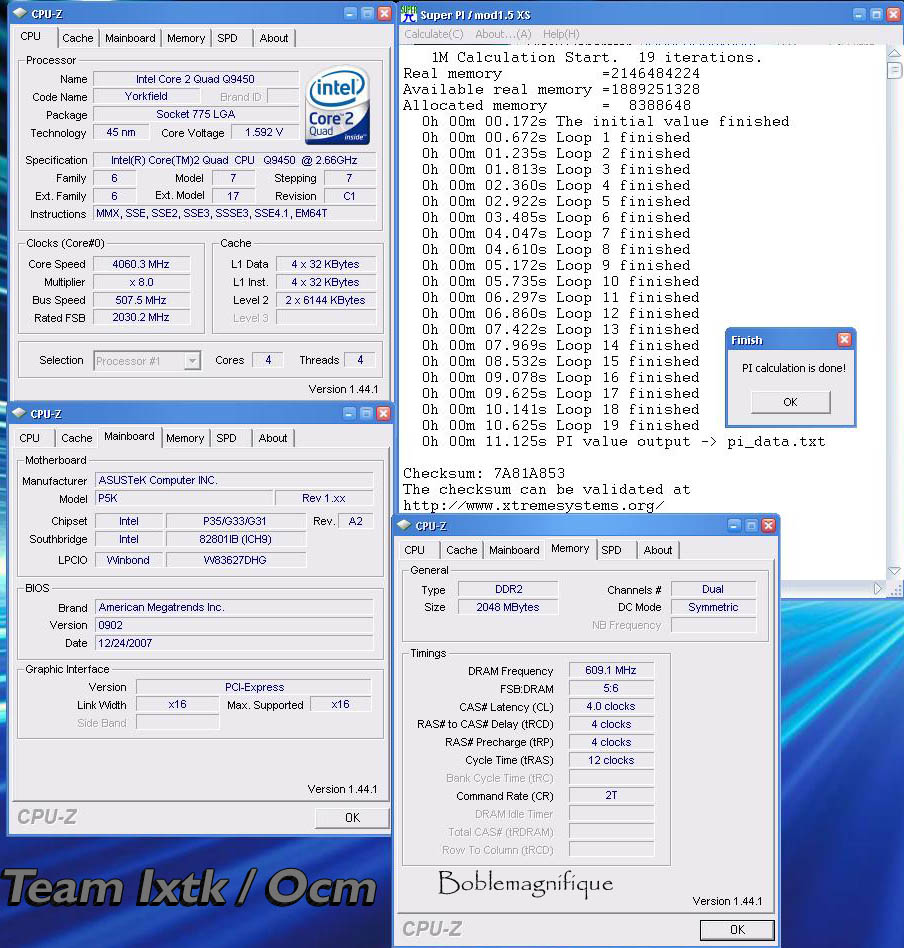Screen dimensions: 904x948
Task: Click Super PI scrollbar down arrow
Action: click(x=894, y=571)
